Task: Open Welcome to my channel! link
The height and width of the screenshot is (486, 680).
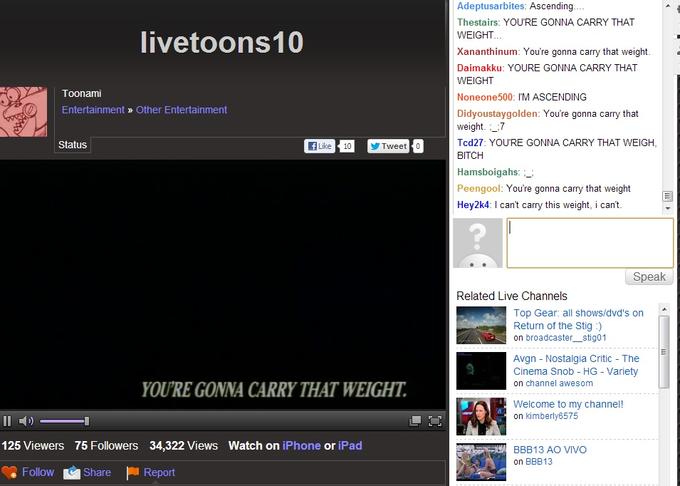Action: click(x=568, y=404)
